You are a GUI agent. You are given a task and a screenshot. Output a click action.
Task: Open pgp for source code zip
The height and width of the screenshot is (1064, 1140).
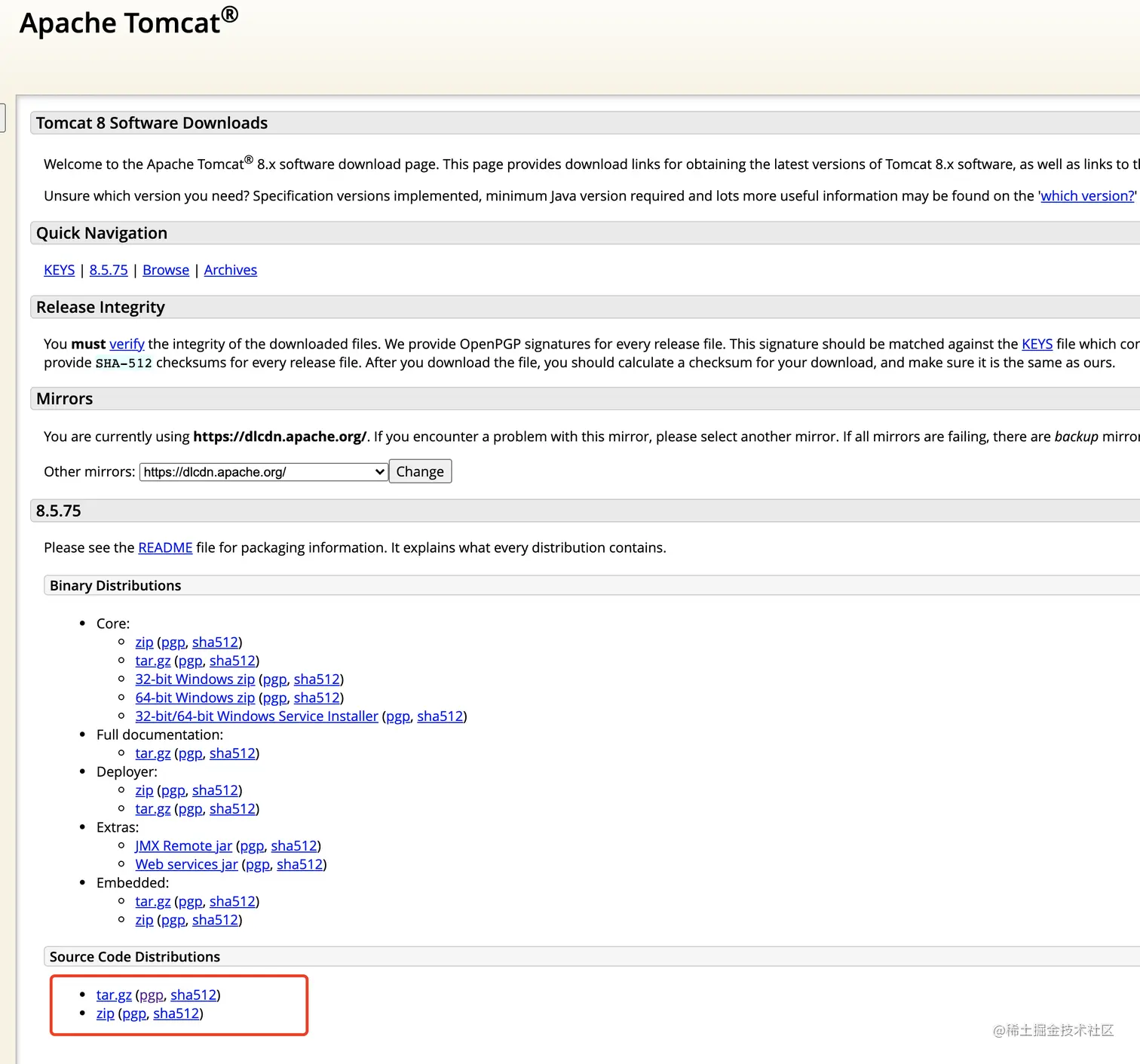pyautogui.click(x=134, y=1013)
